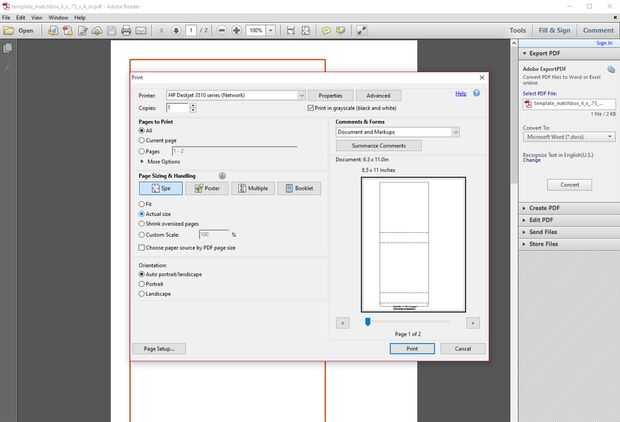Switch to the Fill & Sign tab

tap(554, 30)
